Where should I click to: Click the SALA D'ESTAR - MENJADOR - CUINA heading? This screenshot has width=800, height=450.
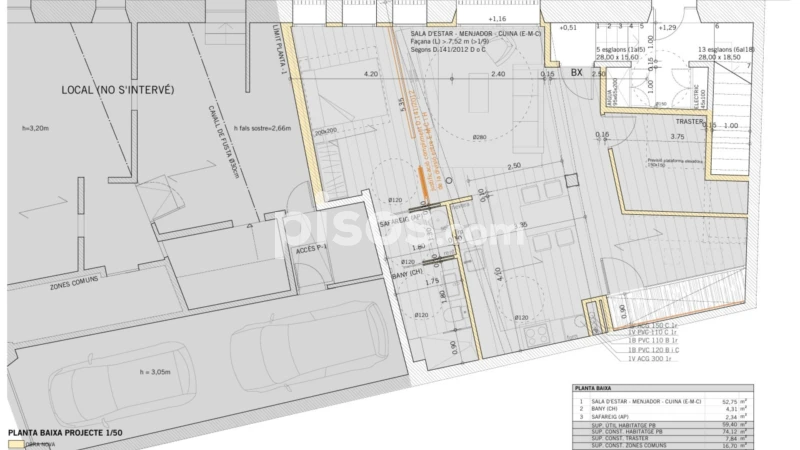click(475, 34)
